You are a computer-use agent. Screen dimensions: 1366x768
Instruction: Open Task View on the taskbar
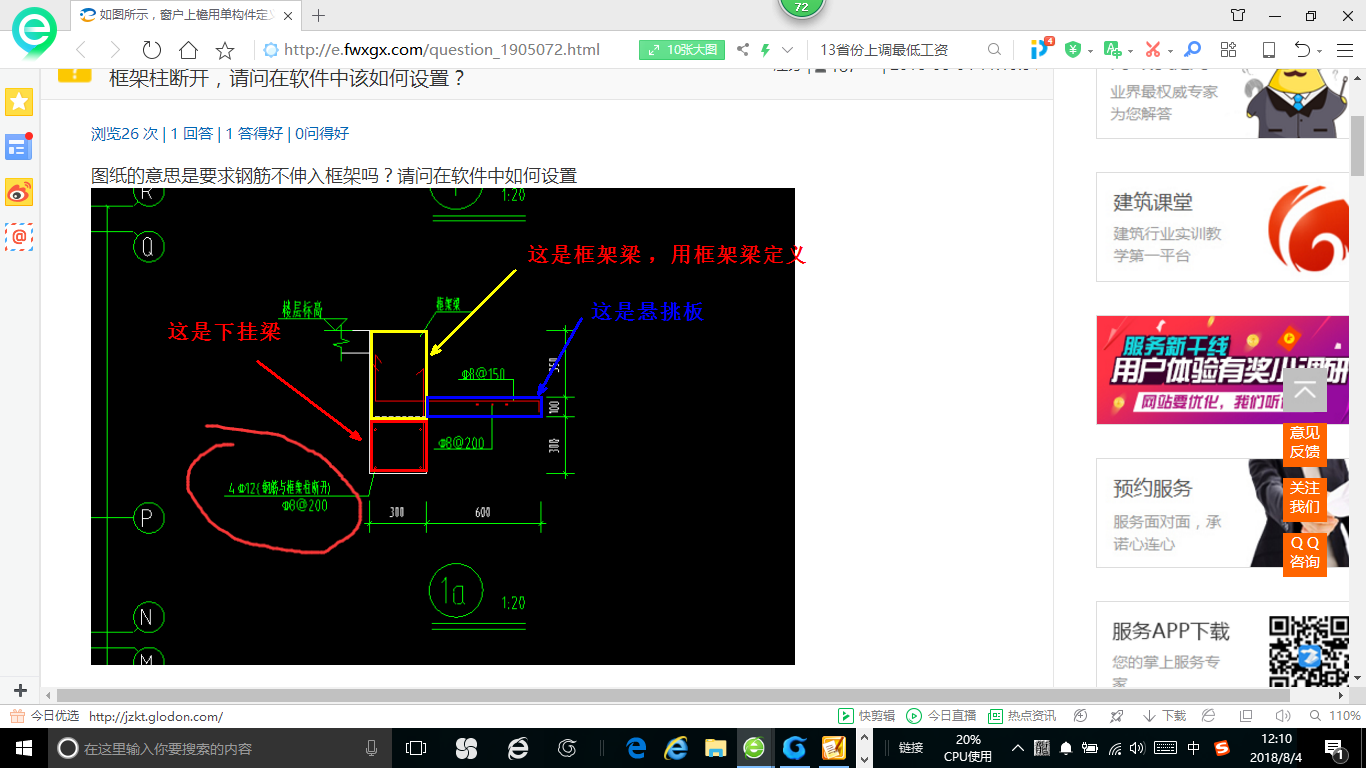click(x=416, y=748)
